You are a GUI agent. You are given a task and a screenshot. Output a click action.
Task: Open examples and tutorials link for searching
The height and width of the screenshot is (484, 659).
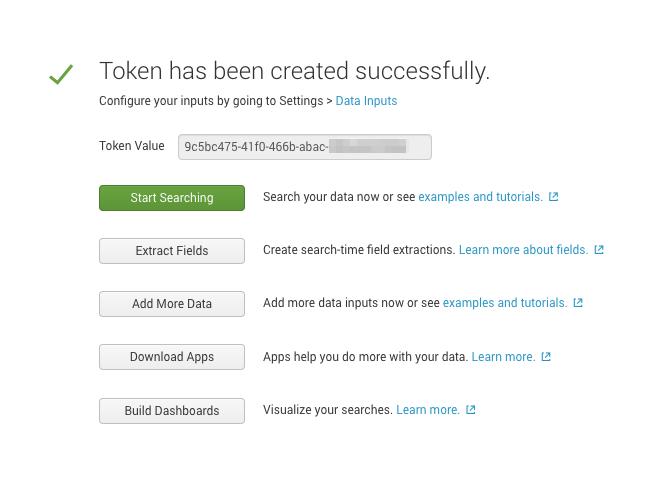[x=480, y=197]
